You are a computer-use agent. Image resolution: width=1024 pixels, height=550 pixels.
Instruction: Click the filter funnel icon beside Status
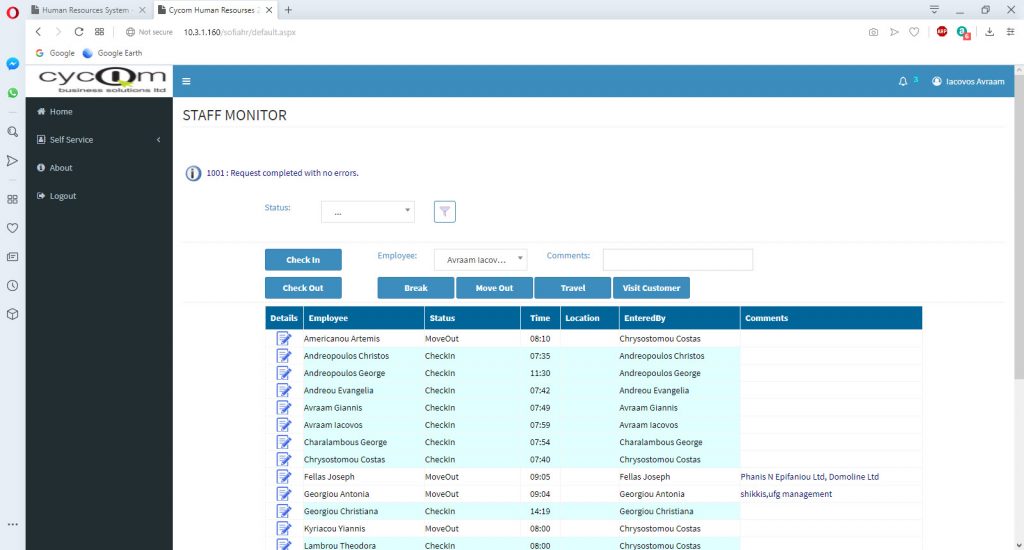[445, 212]
